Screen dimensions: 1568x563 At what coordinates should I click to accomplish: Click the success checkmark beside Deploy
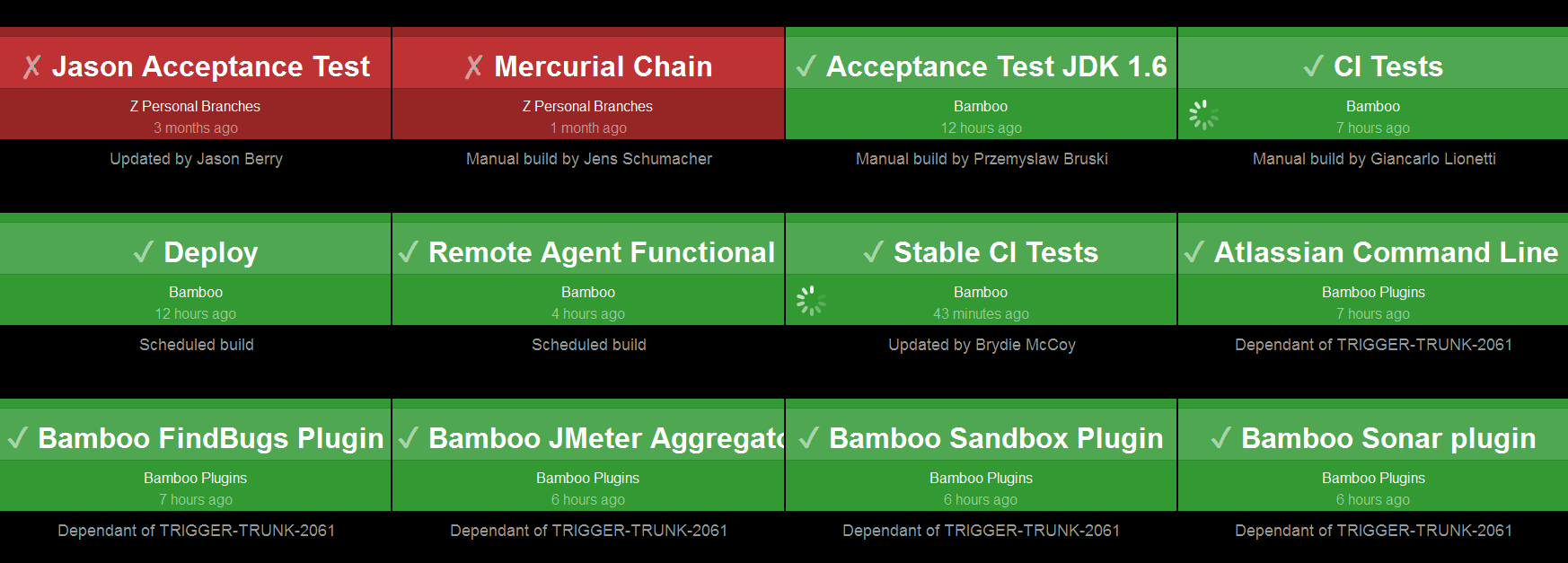144,252
